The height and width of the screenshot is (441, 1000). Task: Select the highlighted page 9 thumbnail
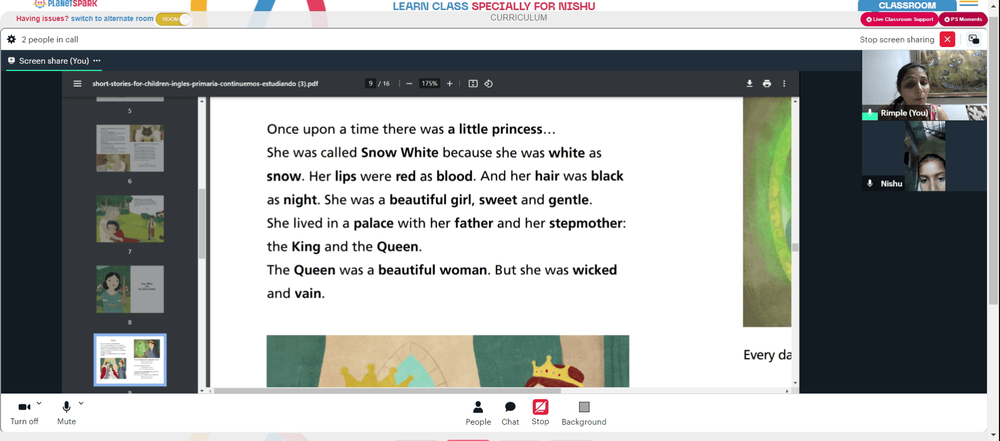[130, 360]
